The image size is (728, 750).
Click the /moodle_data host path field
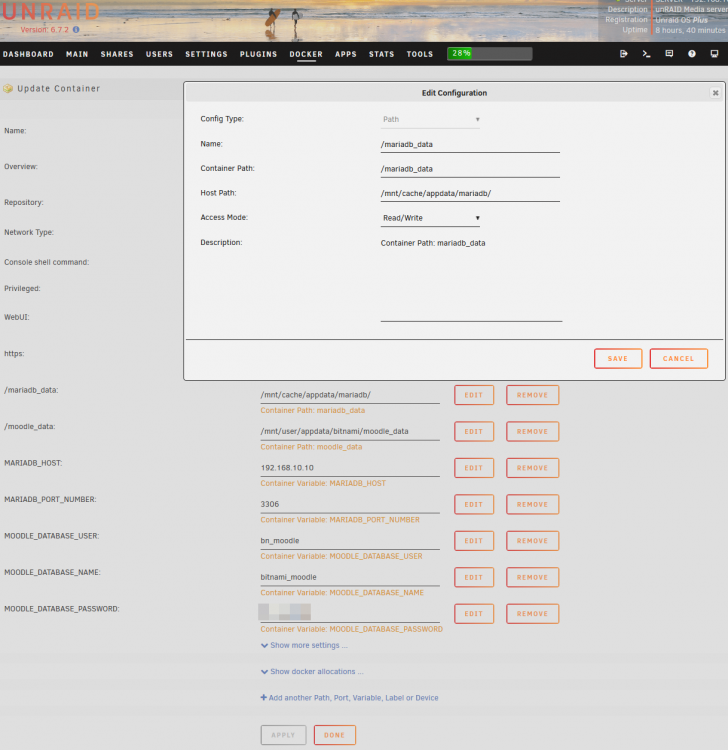click(350, 431)
